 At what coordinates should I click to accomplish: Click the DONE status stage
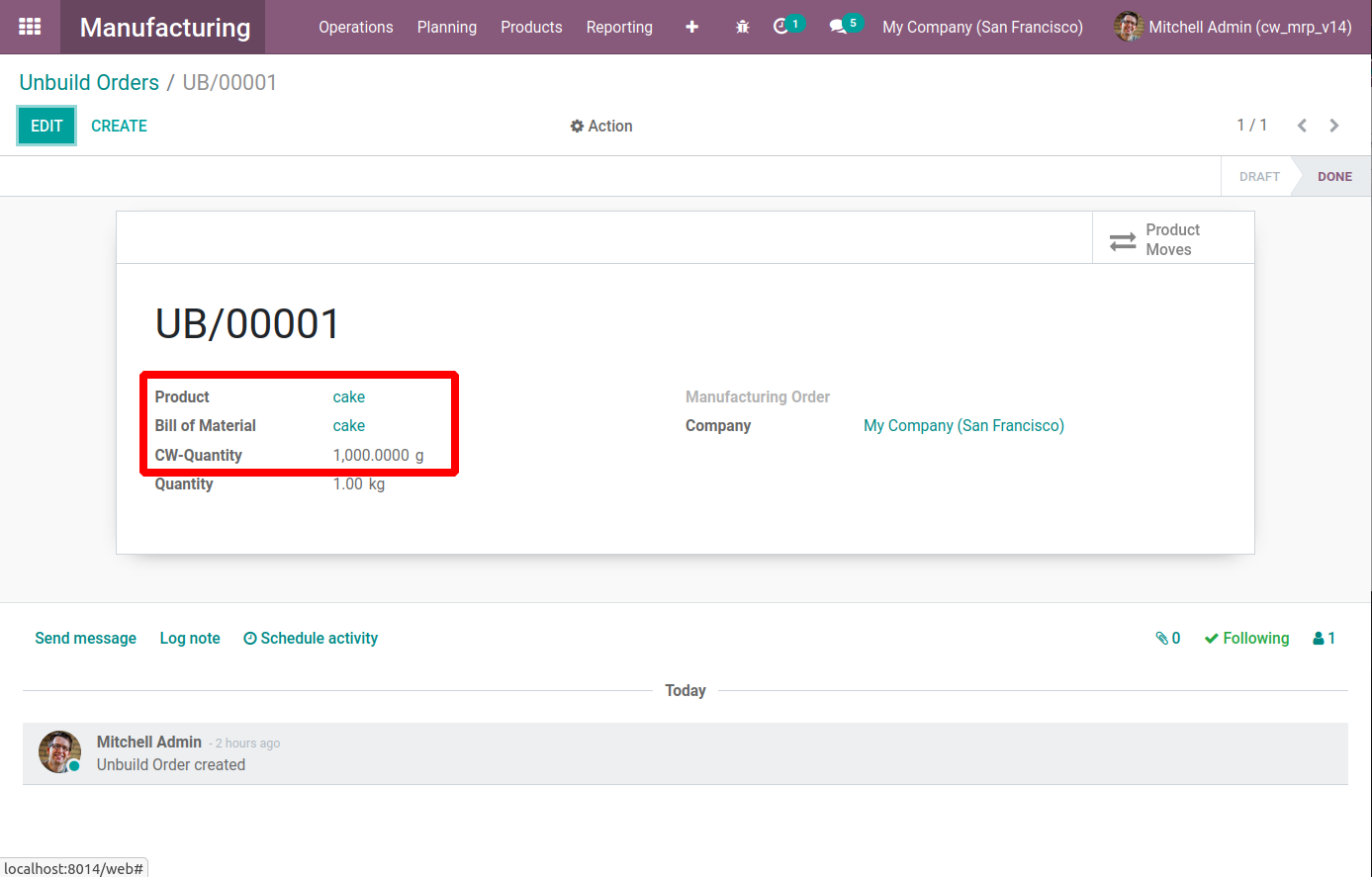pyautogui.click(x=1334, y=177)
